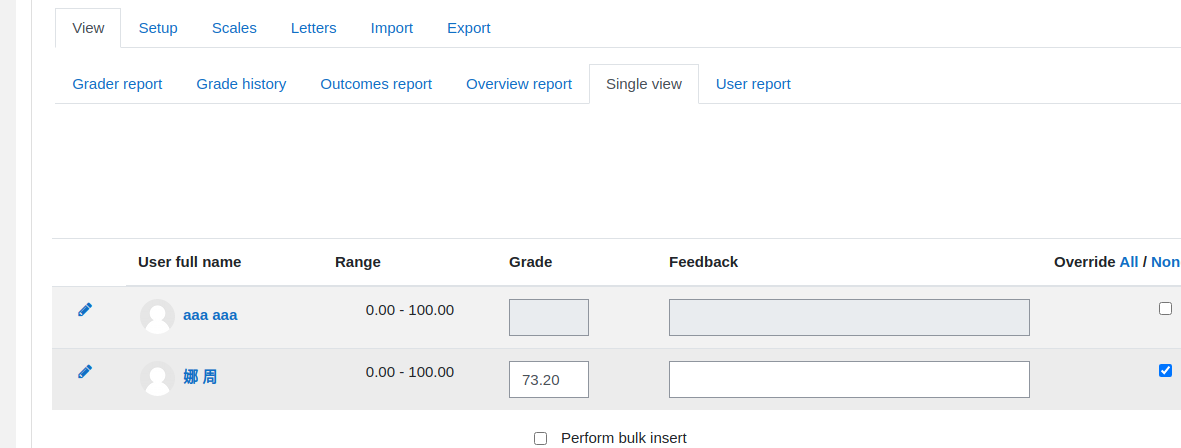Go to the Letters tab

click(313, 28)
